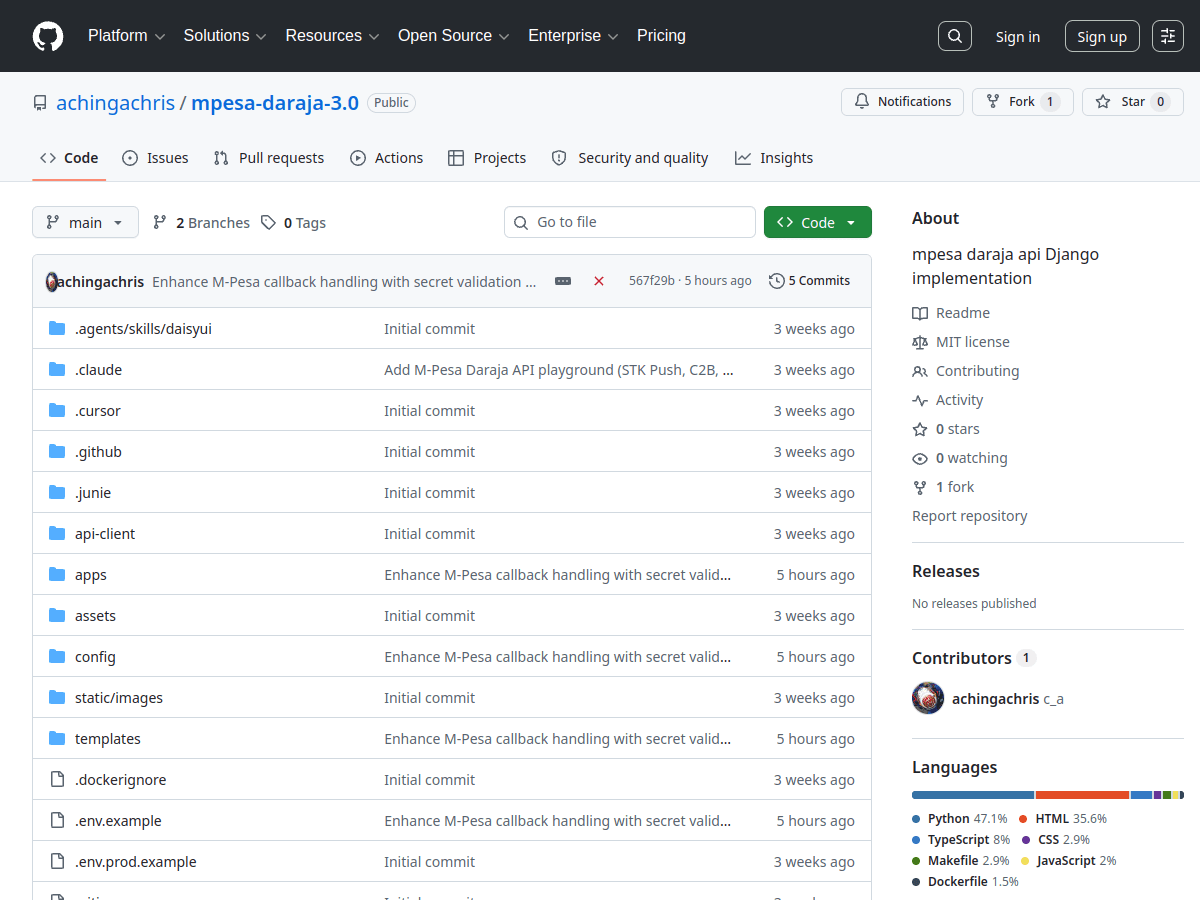Image resolution: width=1200 pixels, height=900 pixels.
Task: Expand the Enterprise menu
Action: pyautogui.click(x=573, y=36)
